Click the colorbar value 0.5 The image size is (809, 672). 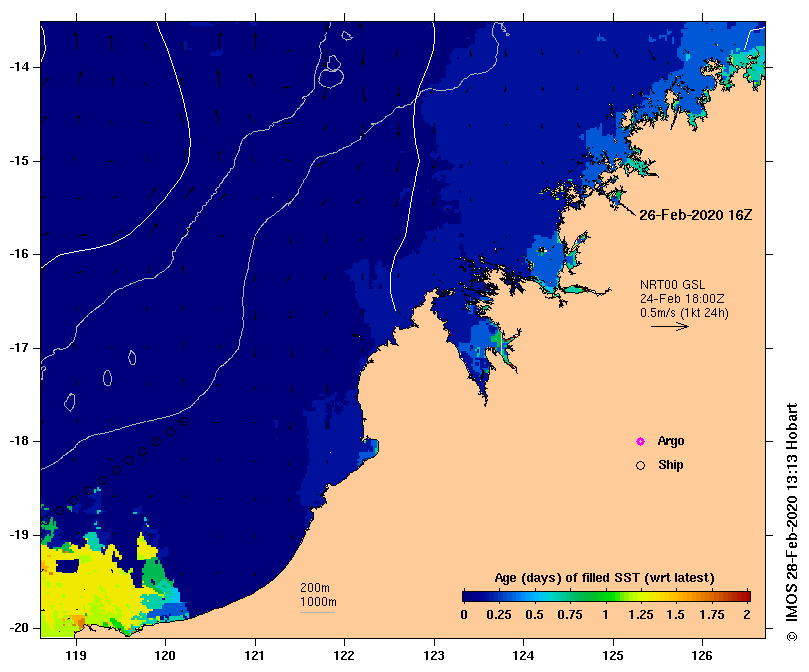(x=534, y=615)
